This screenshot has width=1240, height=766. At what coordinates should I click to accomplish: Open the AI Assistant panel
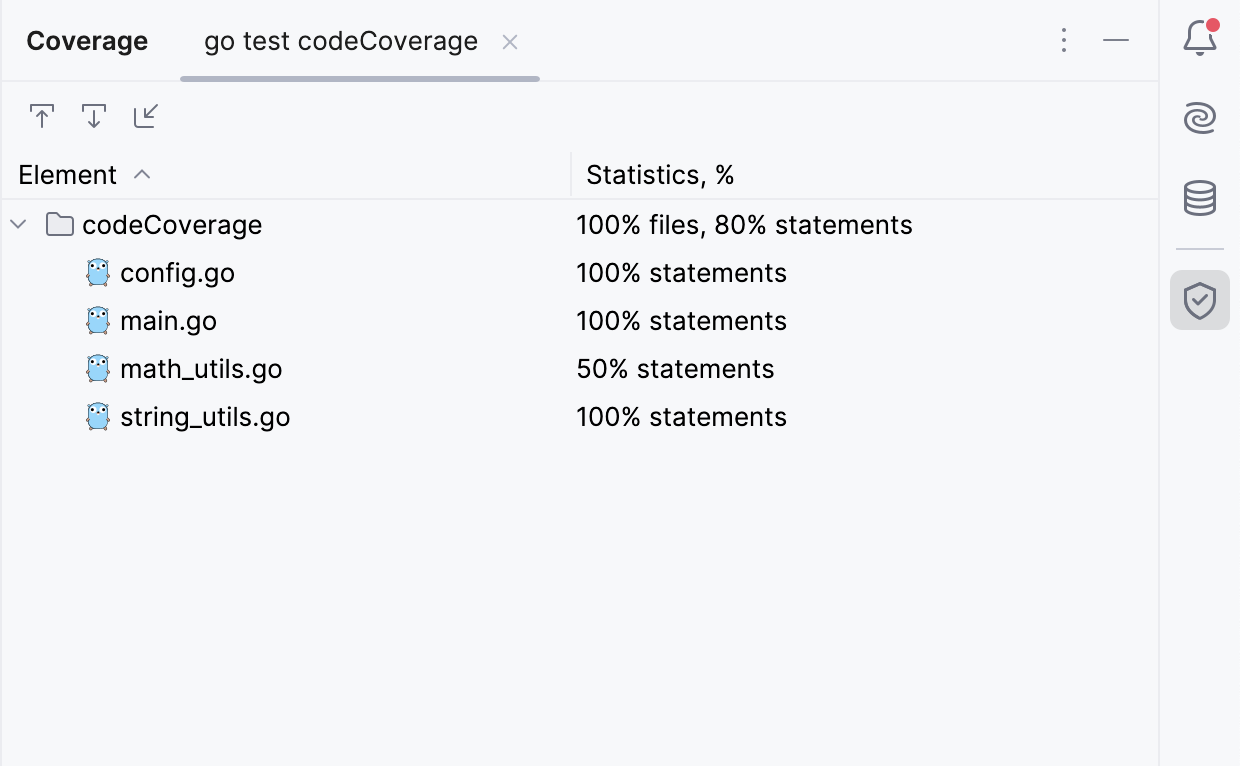tap(1199, 118)
